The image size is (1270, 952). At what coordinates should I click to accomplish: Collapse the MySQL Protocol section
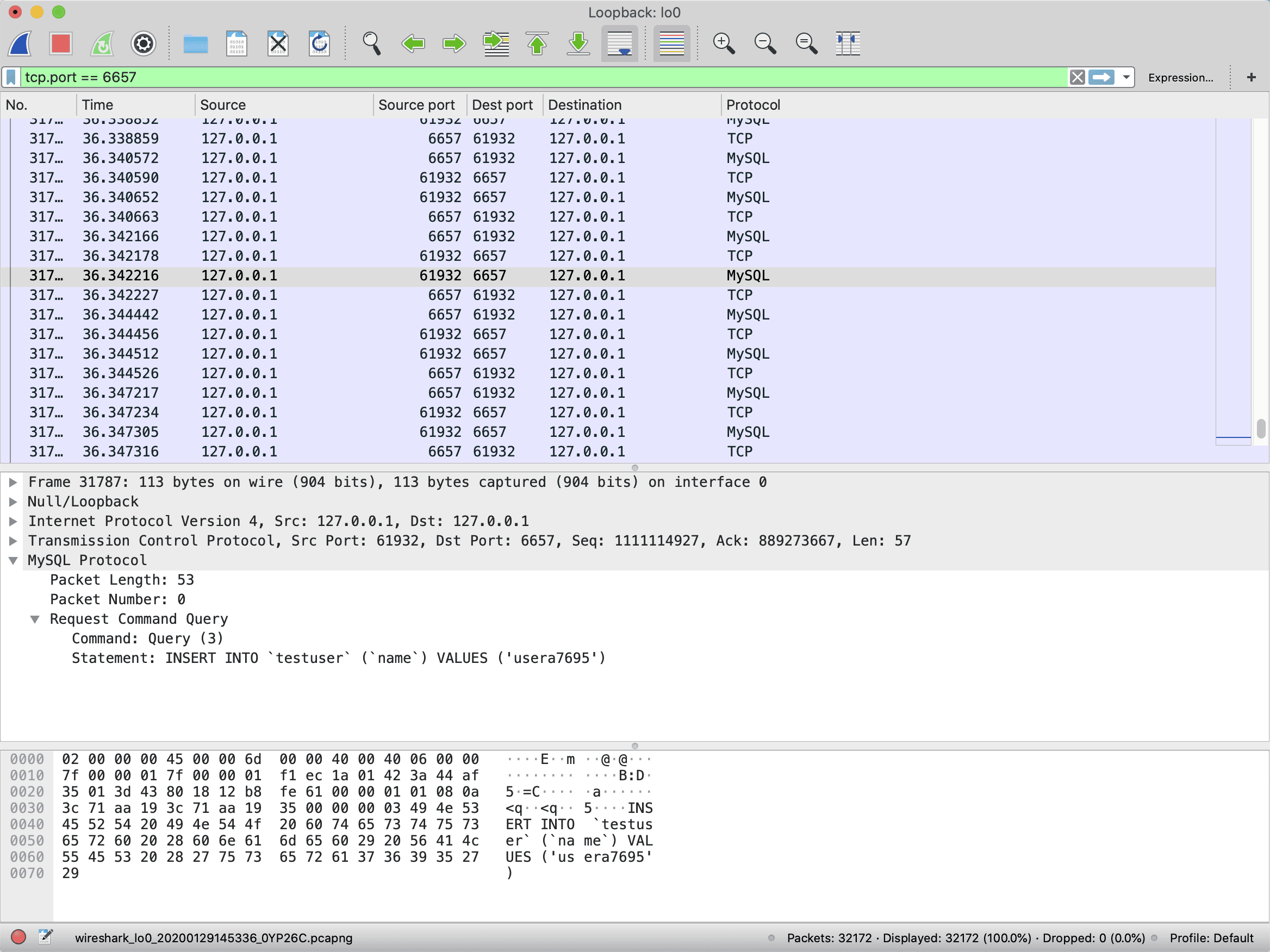[13, 560]
